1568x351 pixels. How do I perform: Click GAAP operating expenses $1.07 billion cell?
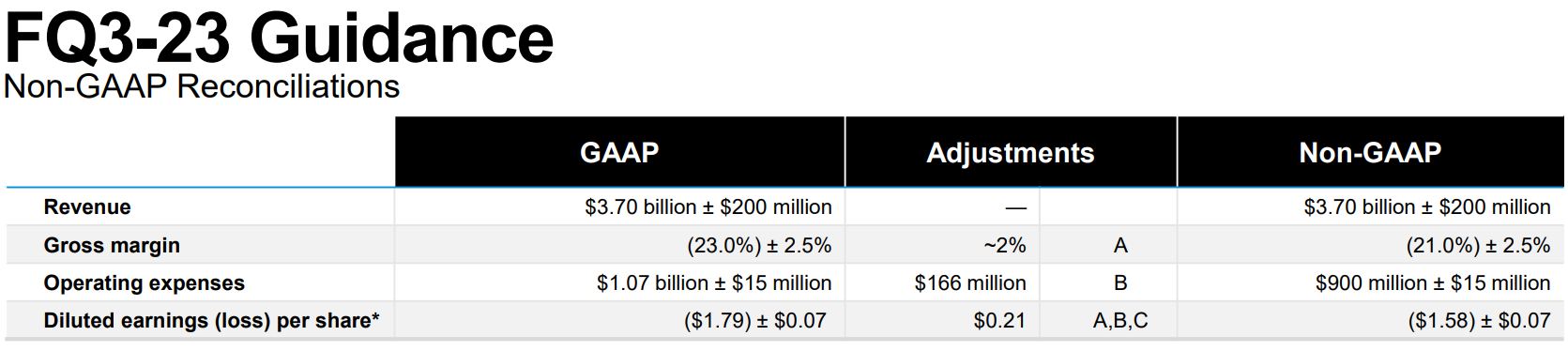tap(714, 282)
